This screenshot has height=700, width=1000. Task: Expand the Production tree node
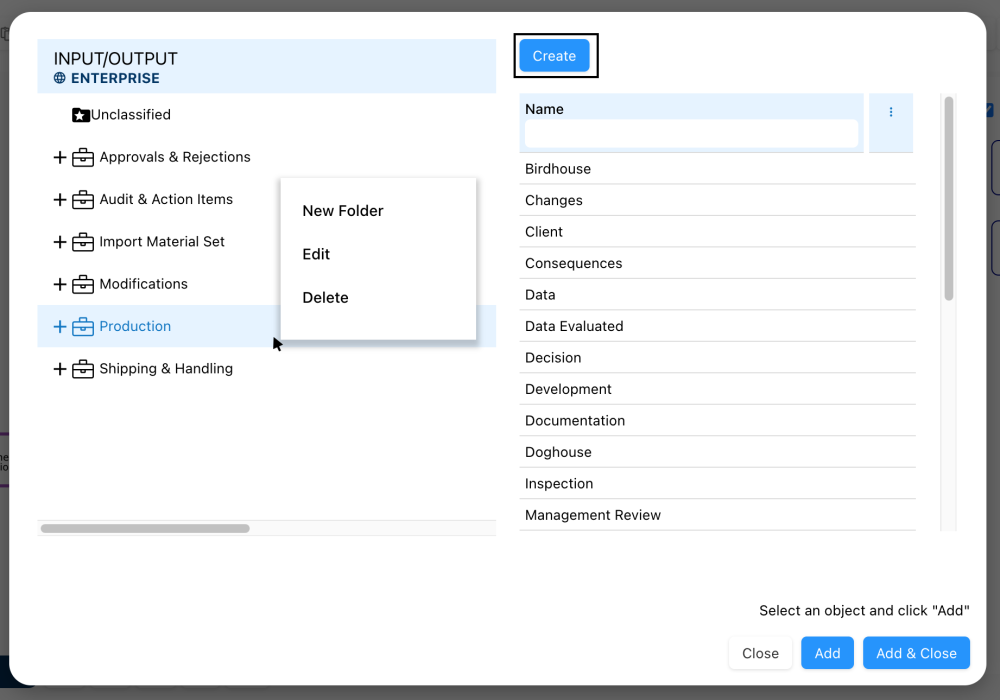pyautogui.click(x=60, y=327)
